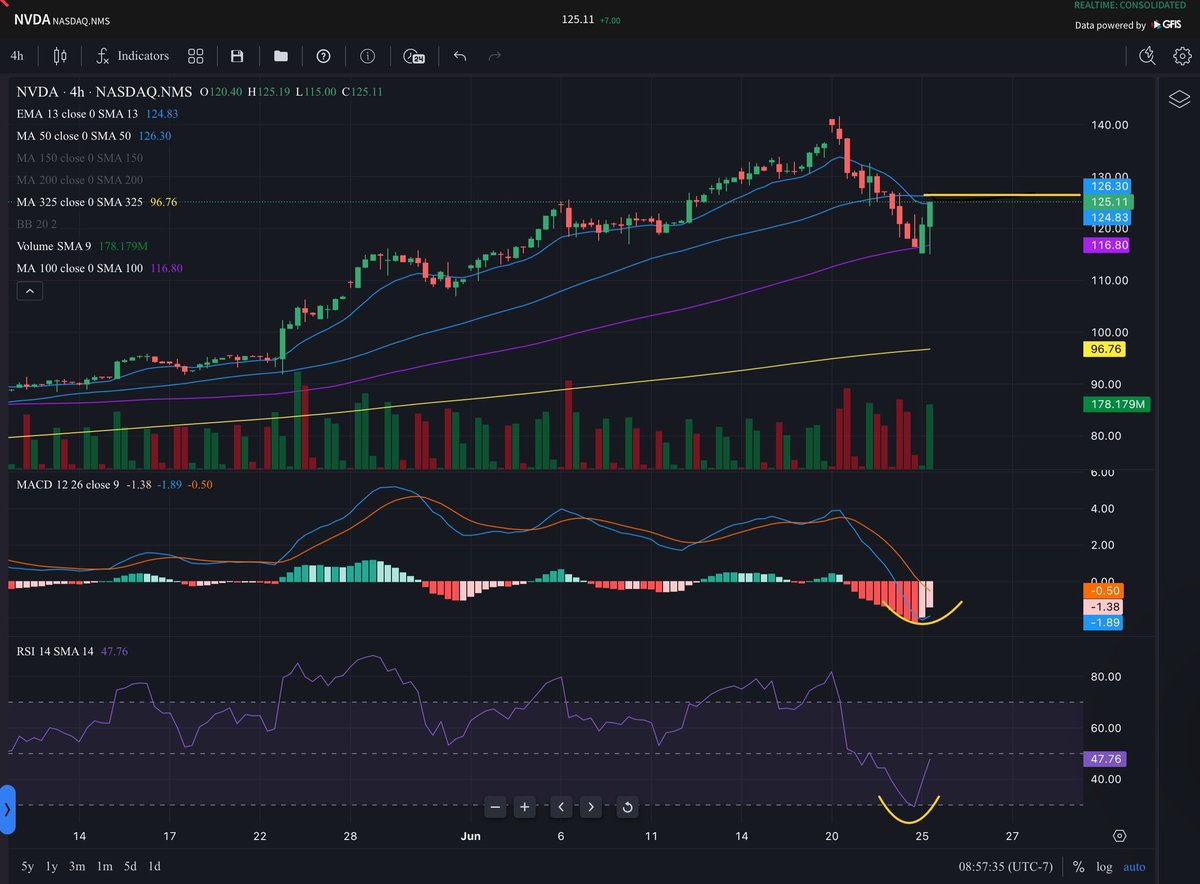
Task: Open the Indicators menu
Action: [132, 57]
